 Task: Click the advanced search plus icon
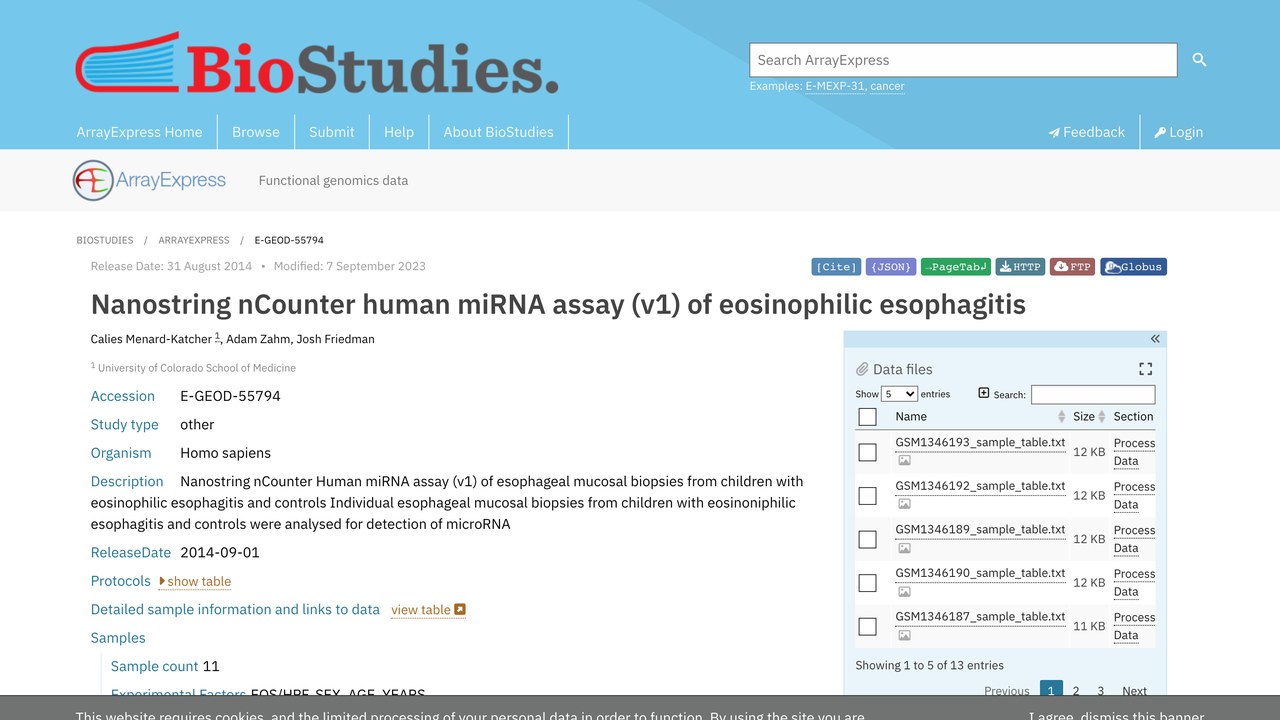pyautogui.click(x=984, y=393)
